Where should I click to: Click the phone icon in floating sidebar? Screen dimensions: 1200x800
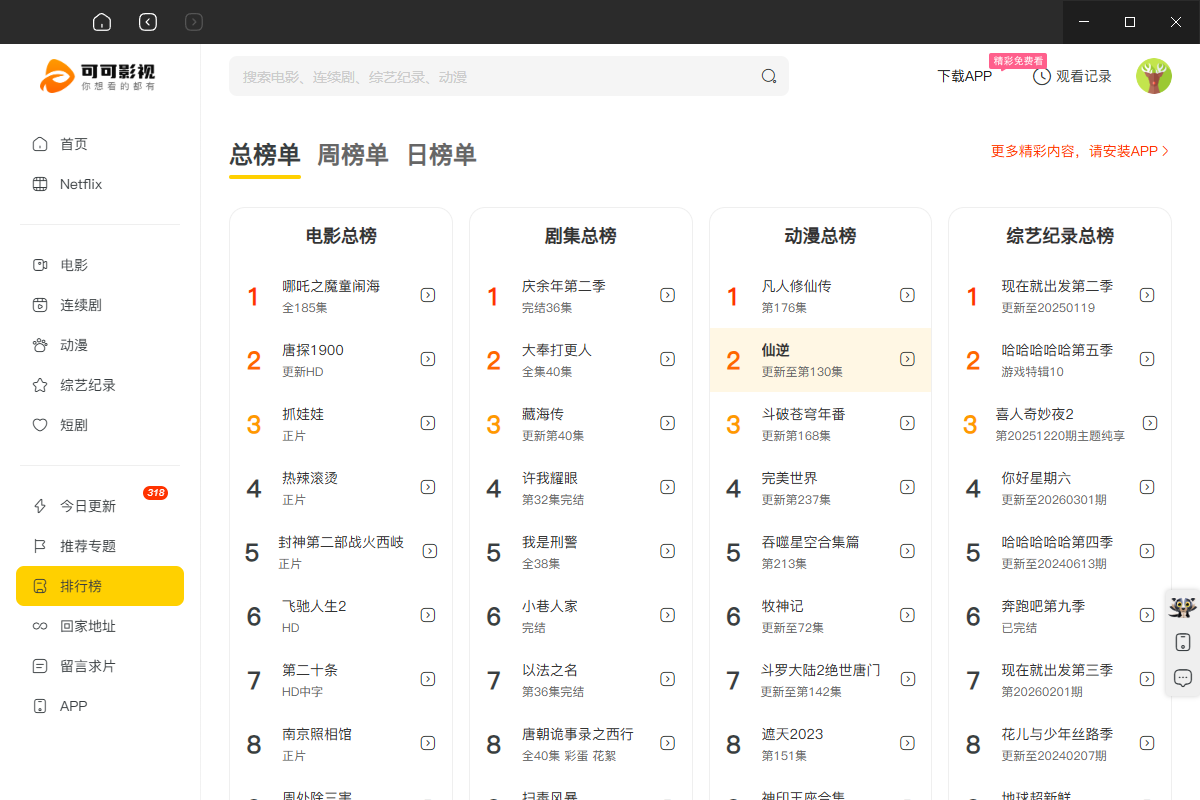coord(1182,642)
